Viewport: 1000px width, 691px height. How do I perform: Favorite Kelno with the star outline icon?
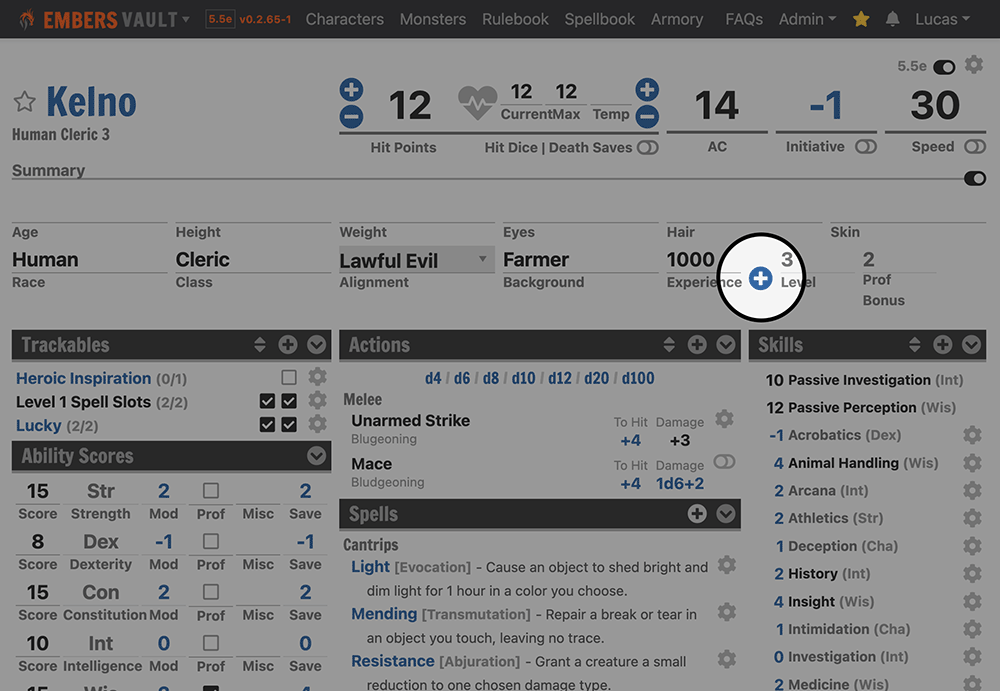(x=25, y=101)
